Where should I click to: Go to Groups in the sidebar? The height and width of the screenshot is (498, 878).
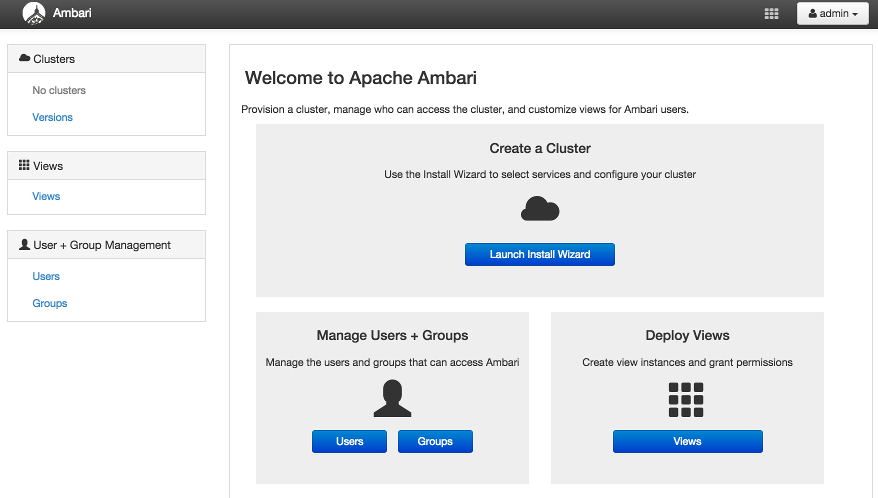click(x=49, y=303)
